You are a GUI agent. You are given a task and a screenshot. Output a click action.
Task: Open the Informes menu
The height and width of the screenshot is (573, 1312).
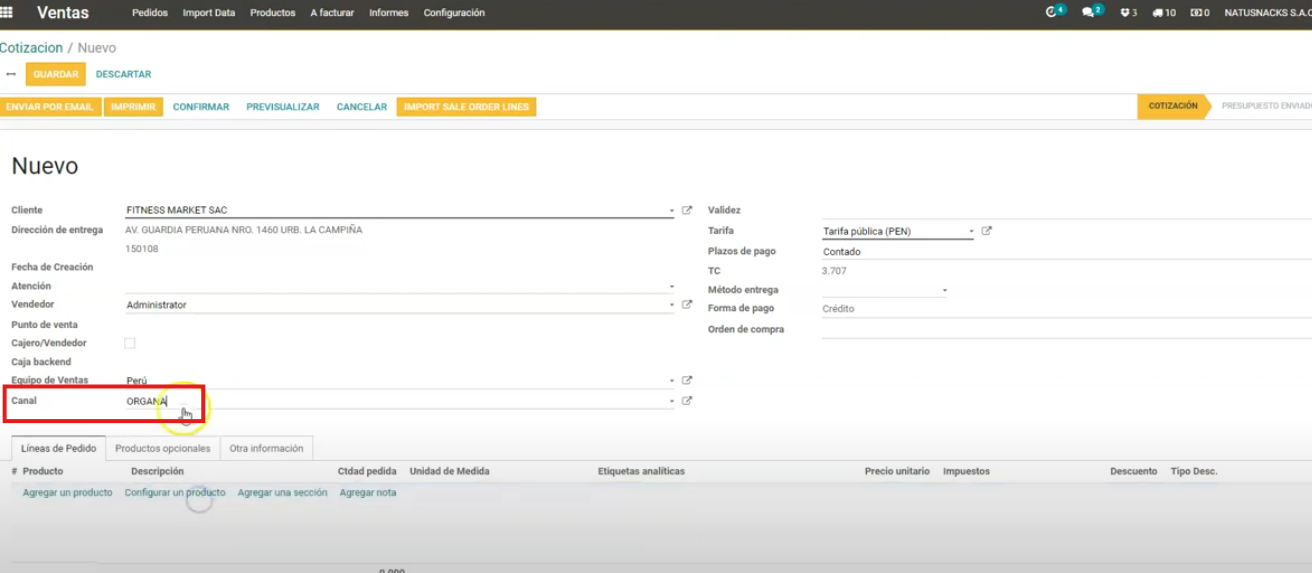pyautogui.click(x=388, y=13)
